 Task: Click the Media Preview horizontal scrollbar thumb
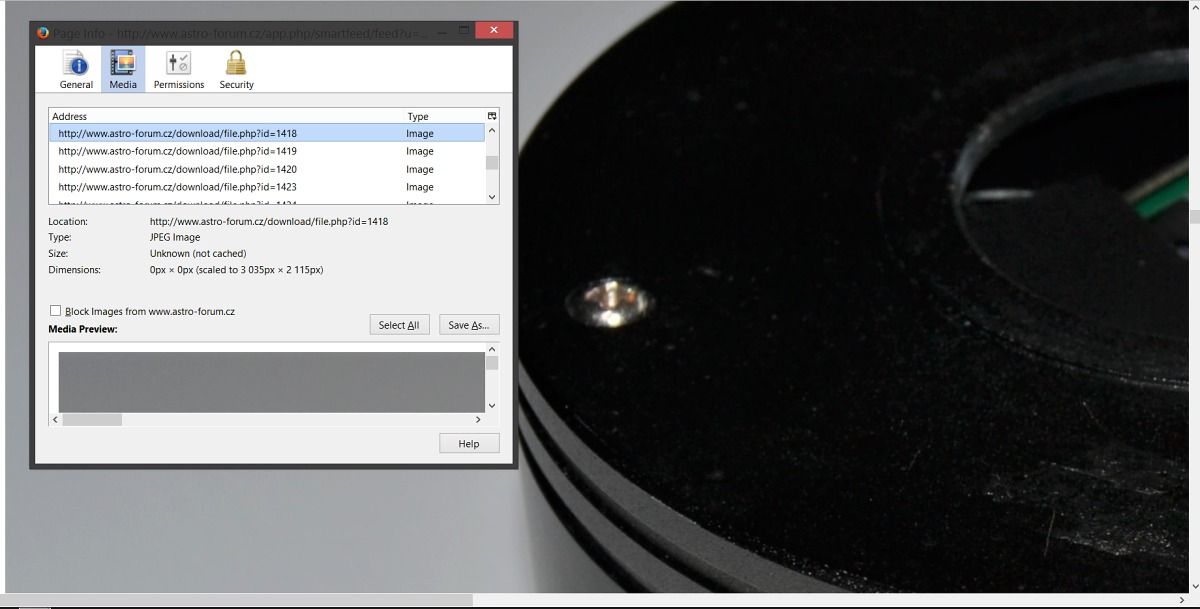coord(92,420)
